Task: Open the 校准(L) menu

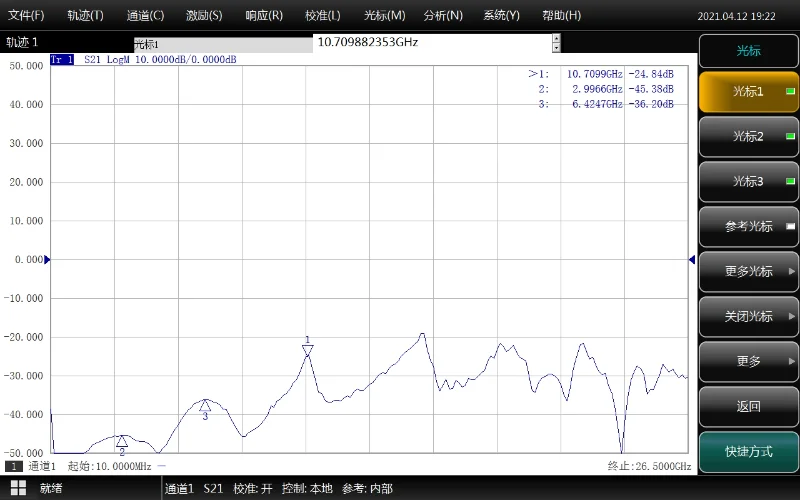Action: (x=323, y=15)
